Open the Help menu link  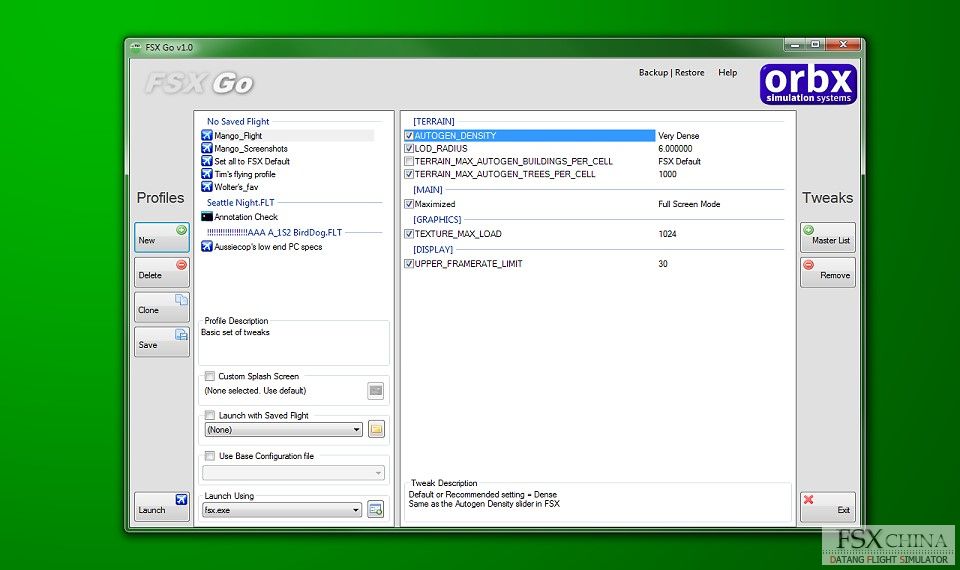[727, 72]
